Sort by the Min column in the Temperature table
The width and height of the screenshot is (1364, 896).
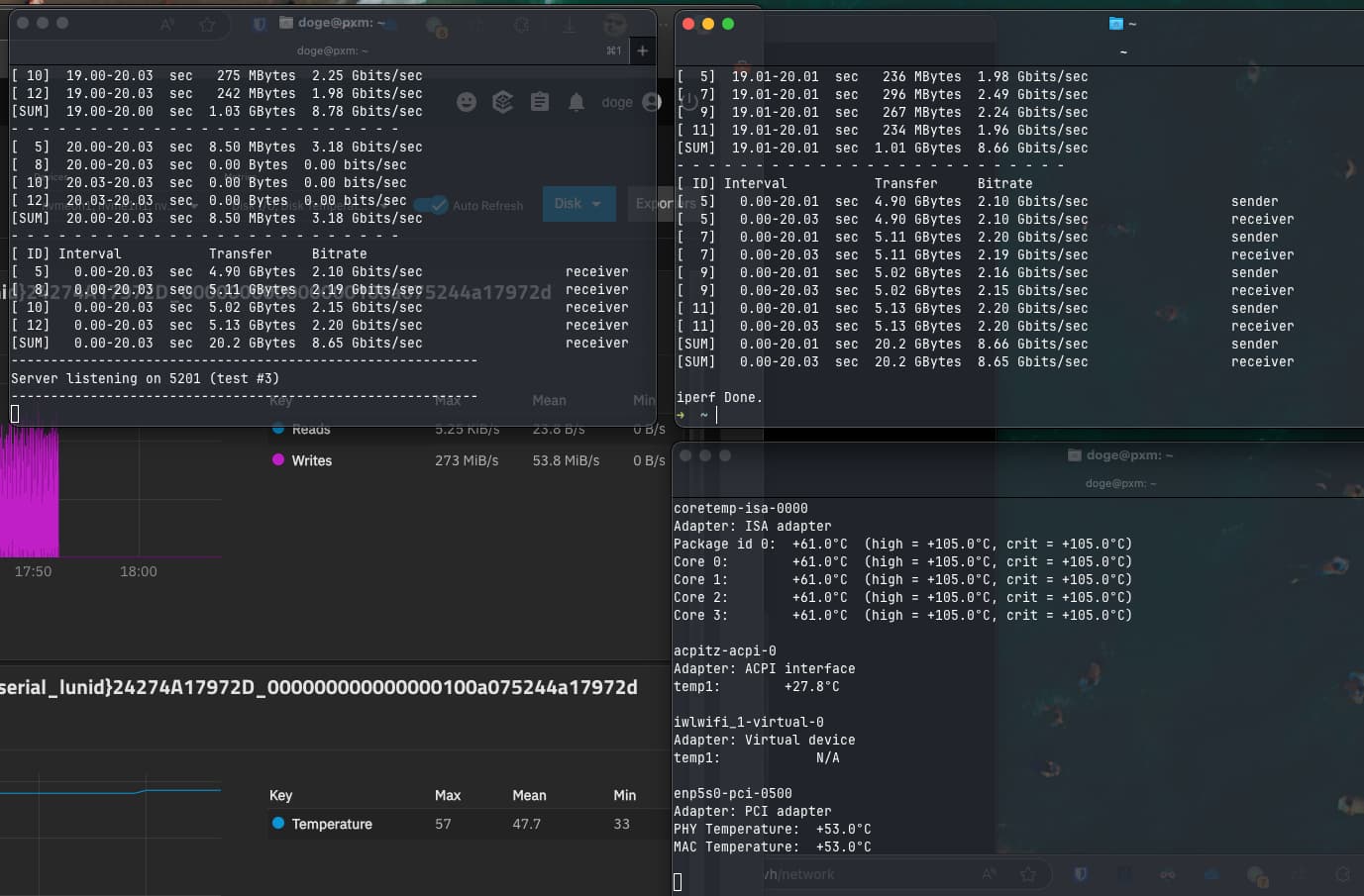pos(624,795)
